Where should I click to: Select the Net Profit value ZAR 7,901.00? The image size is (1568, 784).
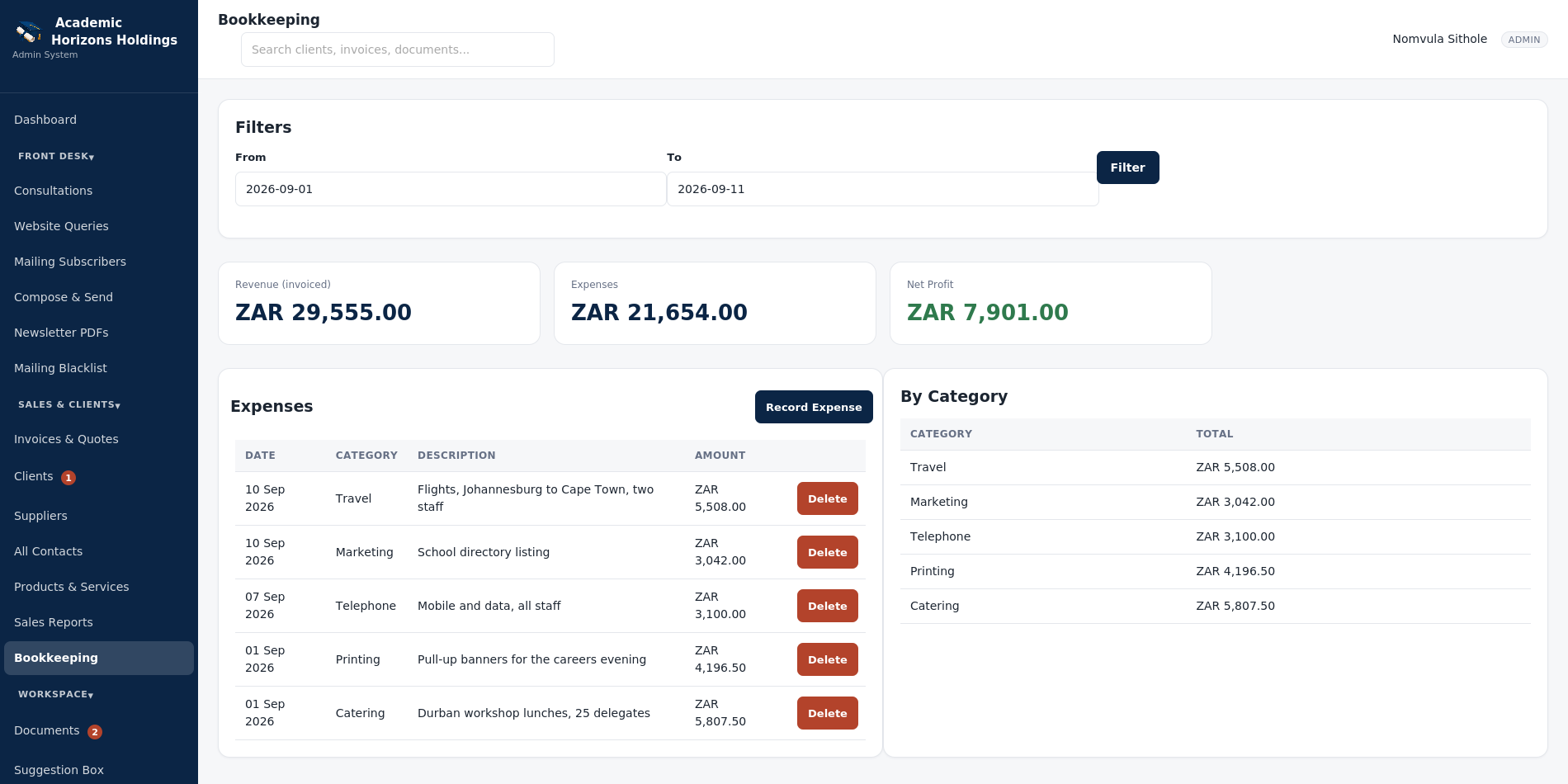(x=987, y=312)
